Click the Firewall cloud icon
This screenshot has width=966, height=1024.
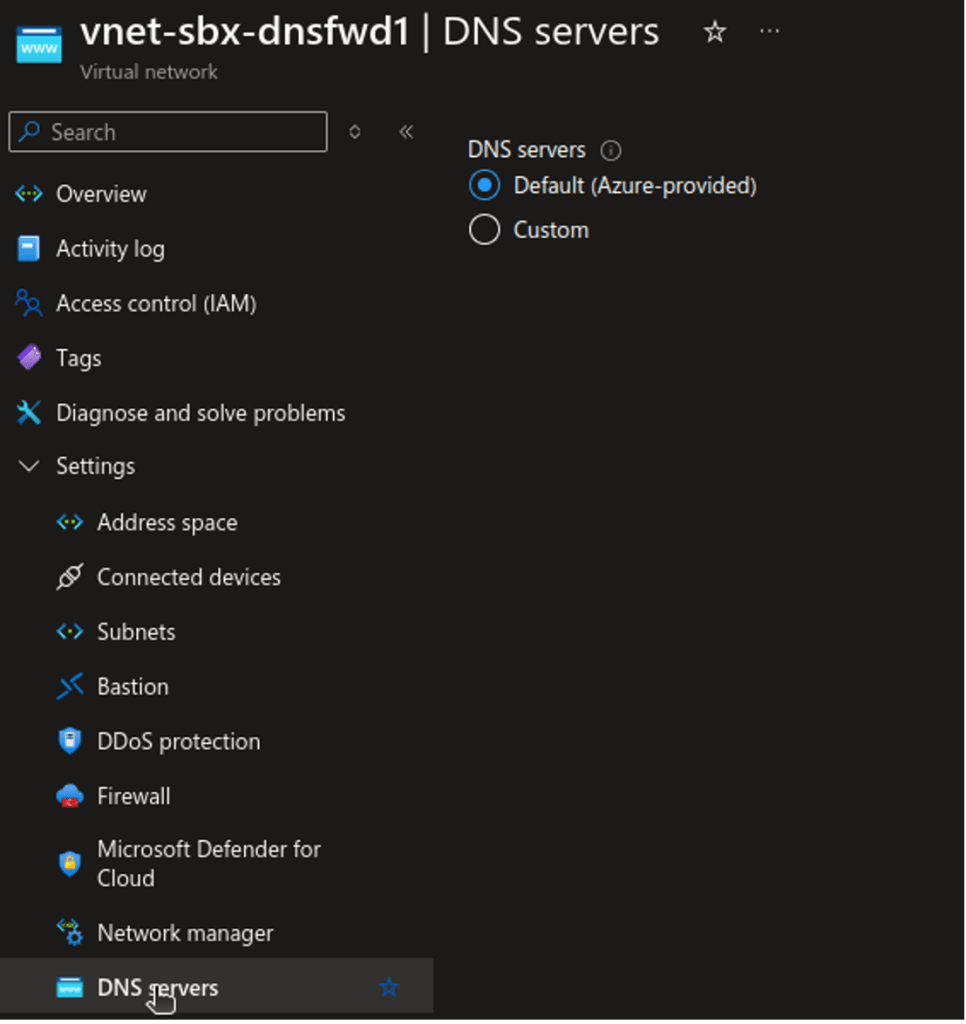[69, 795]
